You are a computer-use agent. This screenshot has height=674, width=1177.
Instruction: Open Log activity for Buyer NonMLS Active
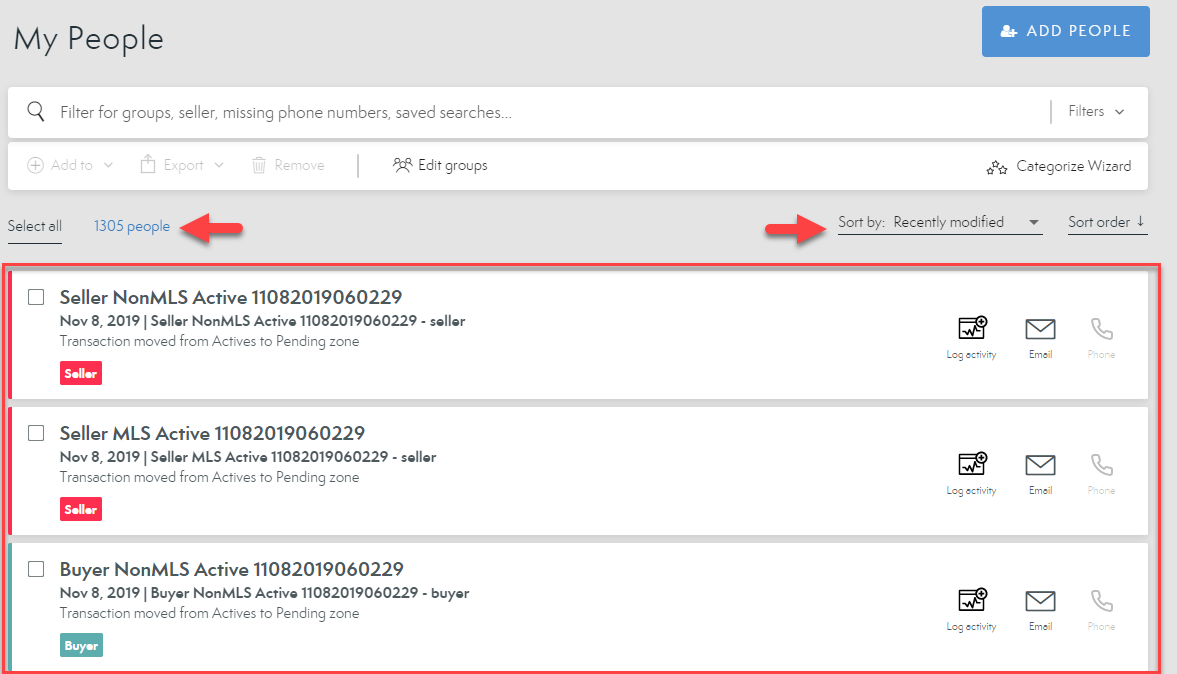click(972, 601)
